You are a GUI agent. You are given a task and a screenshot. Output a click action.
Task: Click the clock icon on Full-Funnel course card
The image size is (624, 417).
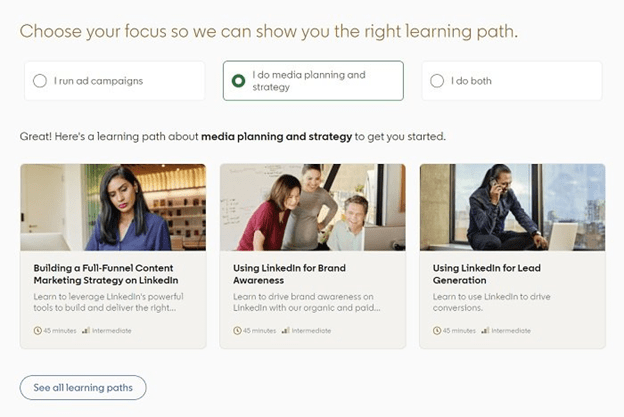point(37,330)
